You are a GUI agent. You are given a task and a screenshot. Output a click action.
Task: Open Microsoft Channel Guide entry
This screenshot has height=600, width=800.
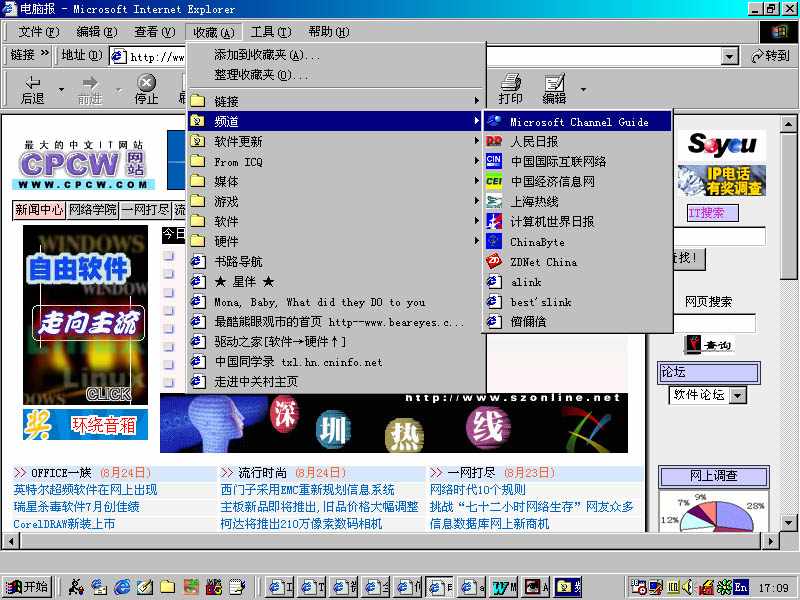click(x=578, y=121)
